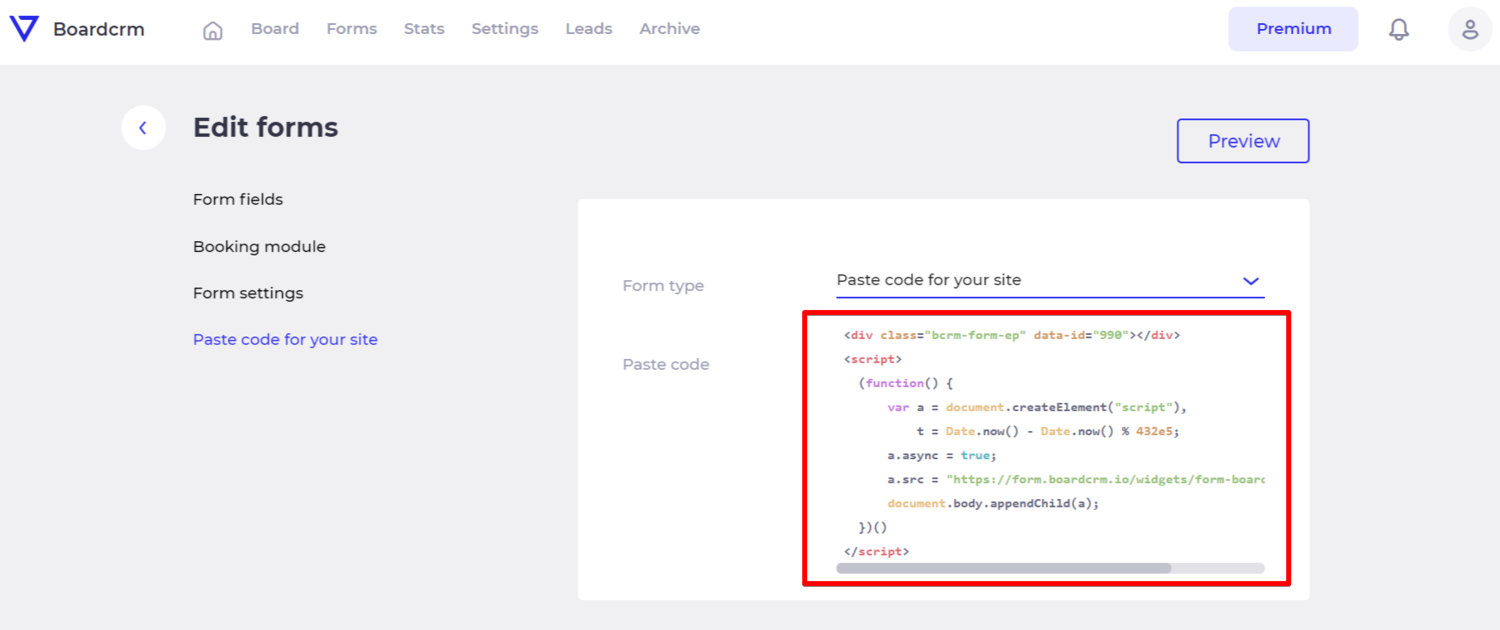
Task: Select Booking module in sidebar
Action: (259, 246)
